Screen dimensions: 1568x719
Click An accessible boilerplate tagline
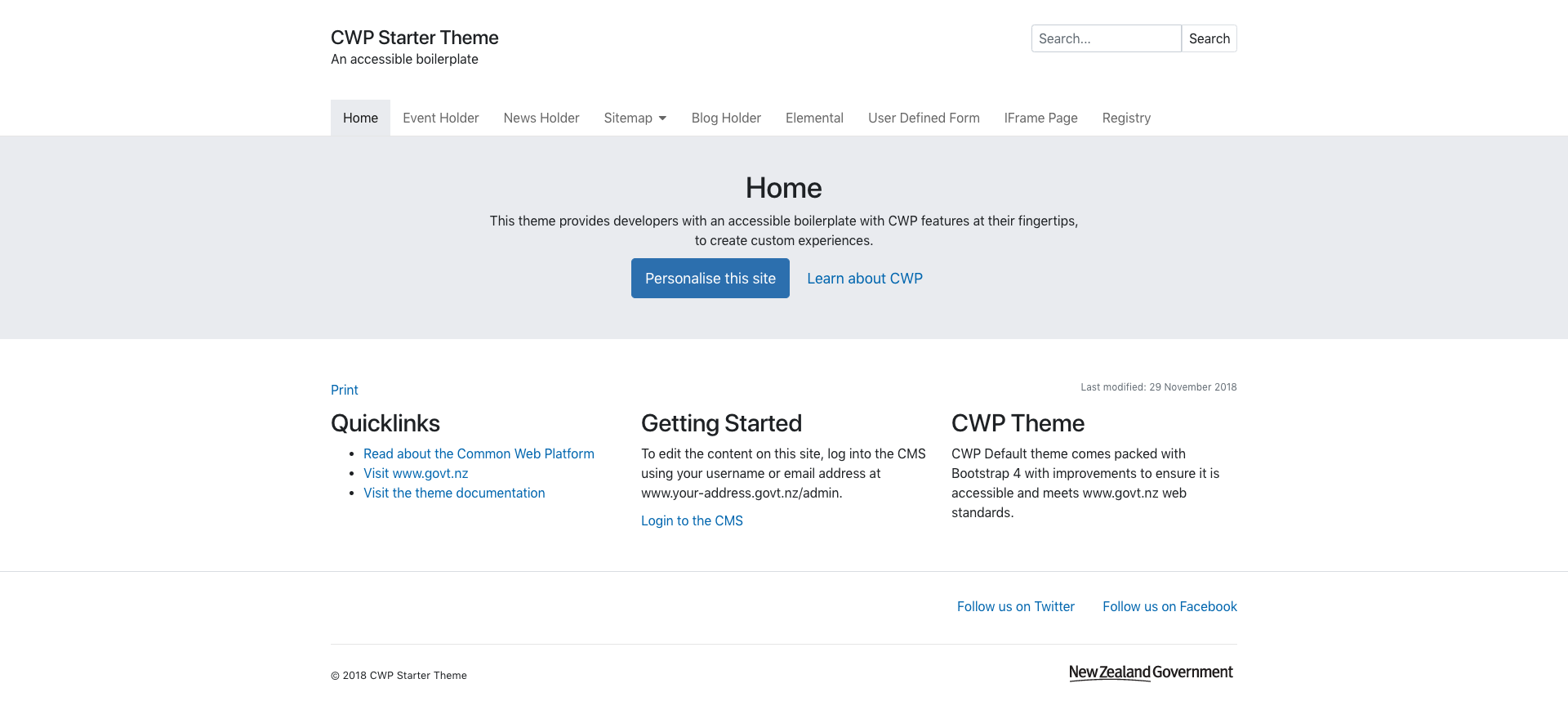click(404, 59)
